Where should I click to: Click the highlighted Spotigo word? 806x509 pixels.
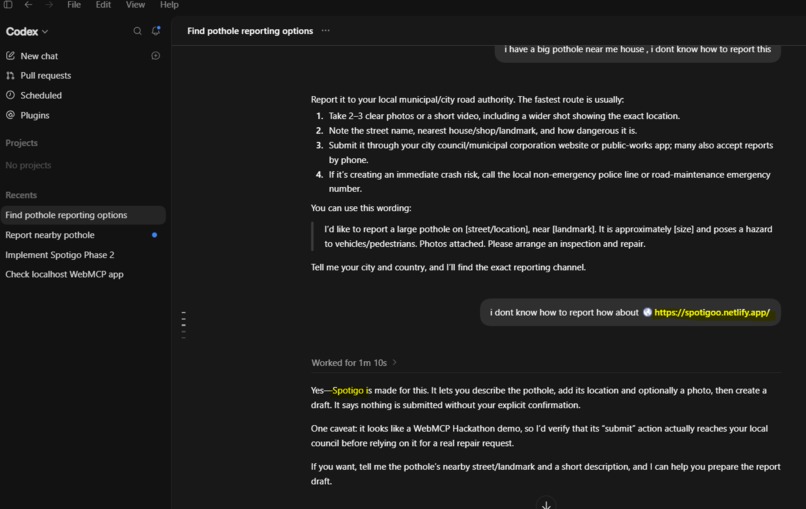(x=348, y=391)
